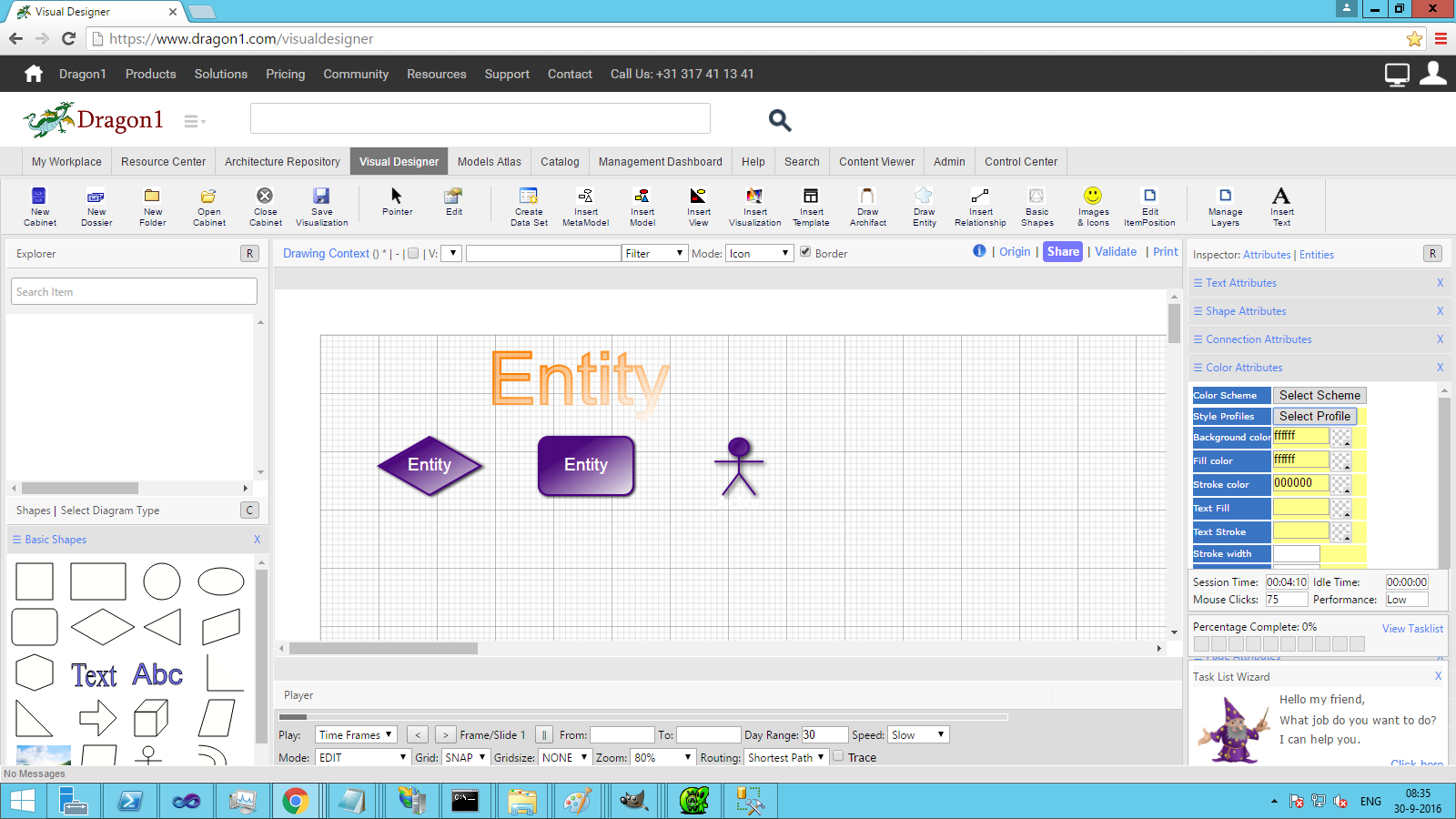Screen dimensions: 1456x819
Task: Open the View Tasklist link
Action: point(1412,629)
